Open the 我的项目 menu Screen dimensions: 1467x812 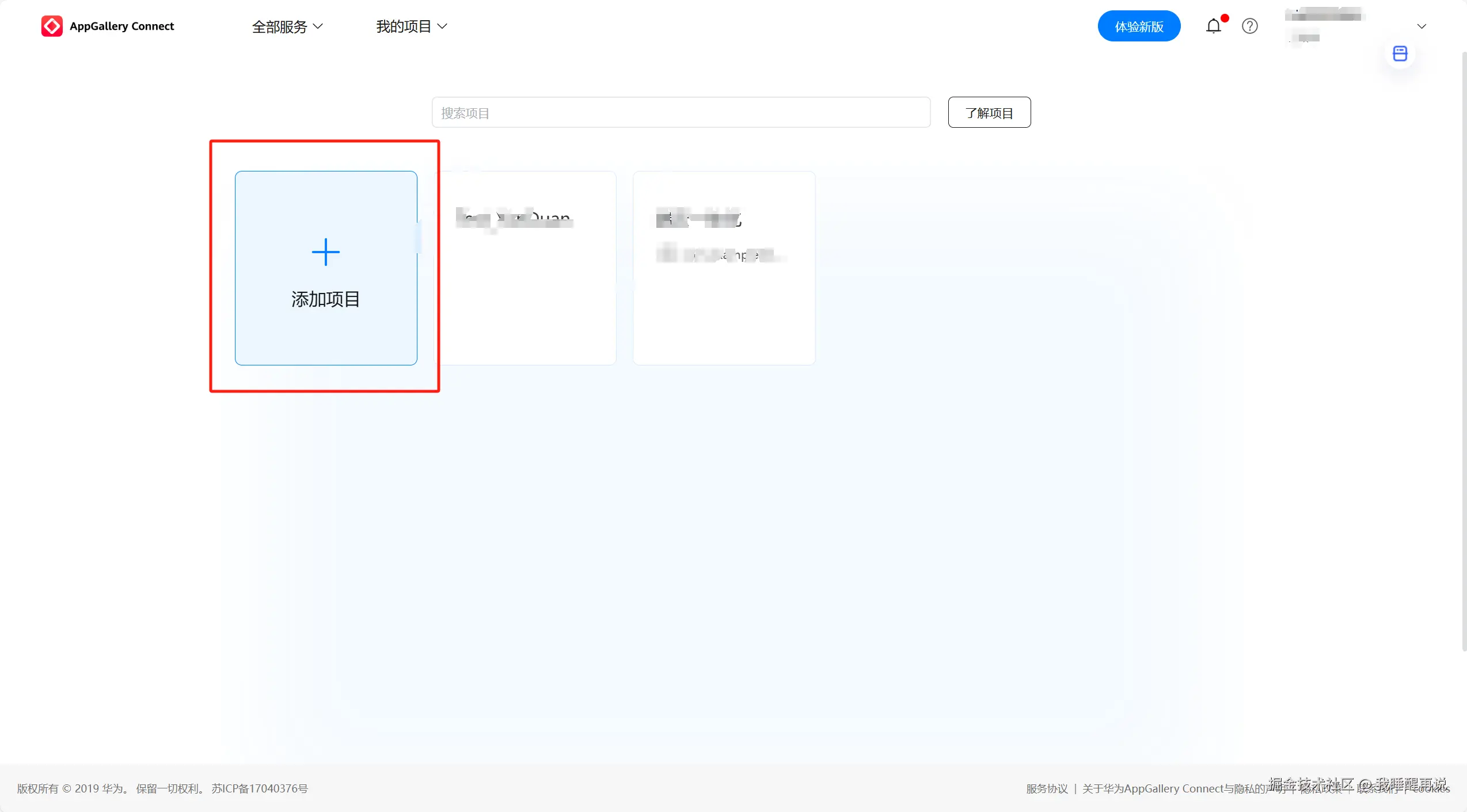tap(404, 26)
